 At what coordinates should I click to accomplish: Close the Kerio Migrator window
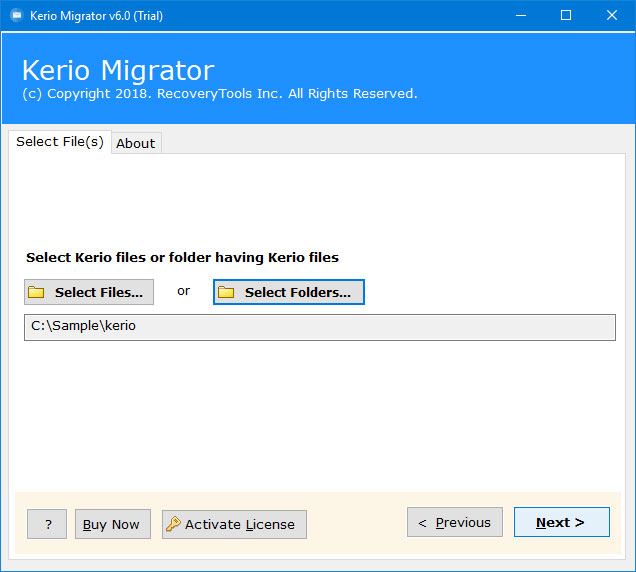coord(612,15)
